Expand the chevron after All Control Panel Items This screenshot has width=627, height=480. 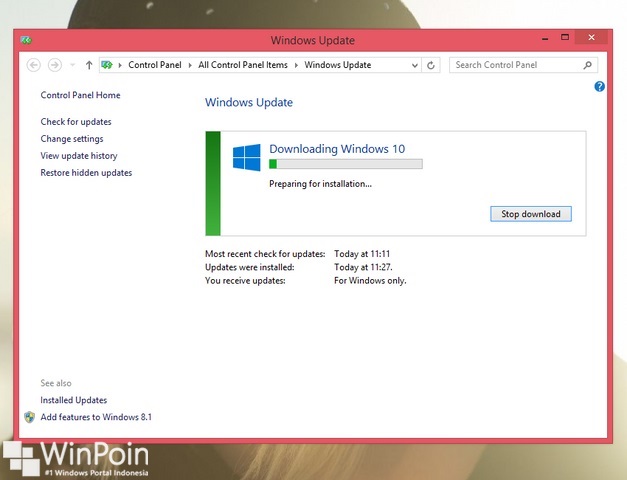(x=296, y=65)
